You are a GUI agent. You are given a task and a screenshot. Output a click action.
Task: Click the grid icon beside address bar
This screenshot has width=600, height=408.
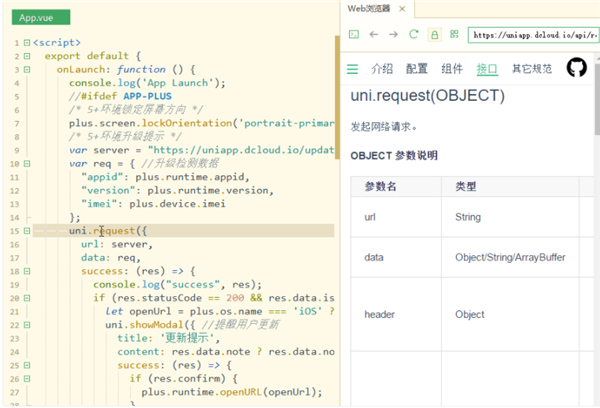pyautogui.click(x=454, y=34)
